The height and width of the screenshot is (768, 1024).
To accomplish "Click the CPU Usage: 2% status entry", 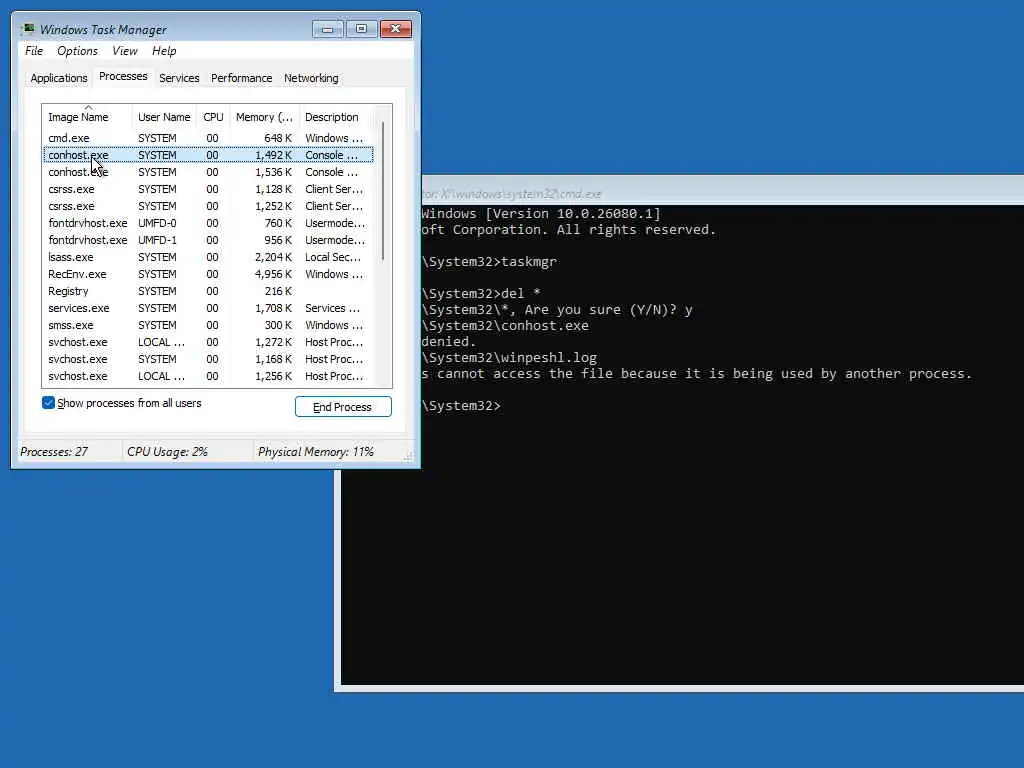I will click(x=167, y=452).
